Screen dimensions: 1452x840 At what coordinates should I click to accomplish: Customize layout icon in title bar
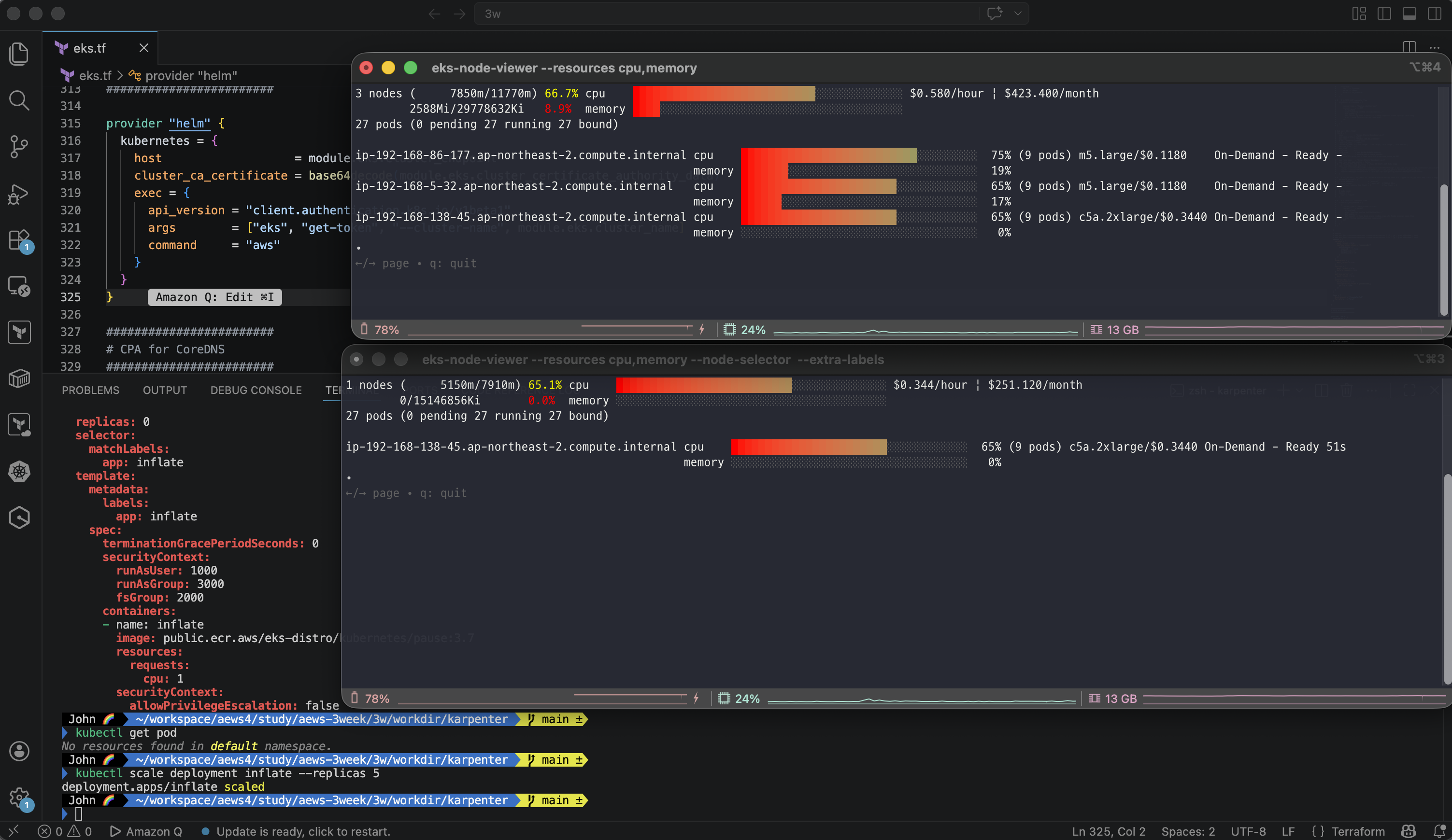click(x=1359, y=14)
